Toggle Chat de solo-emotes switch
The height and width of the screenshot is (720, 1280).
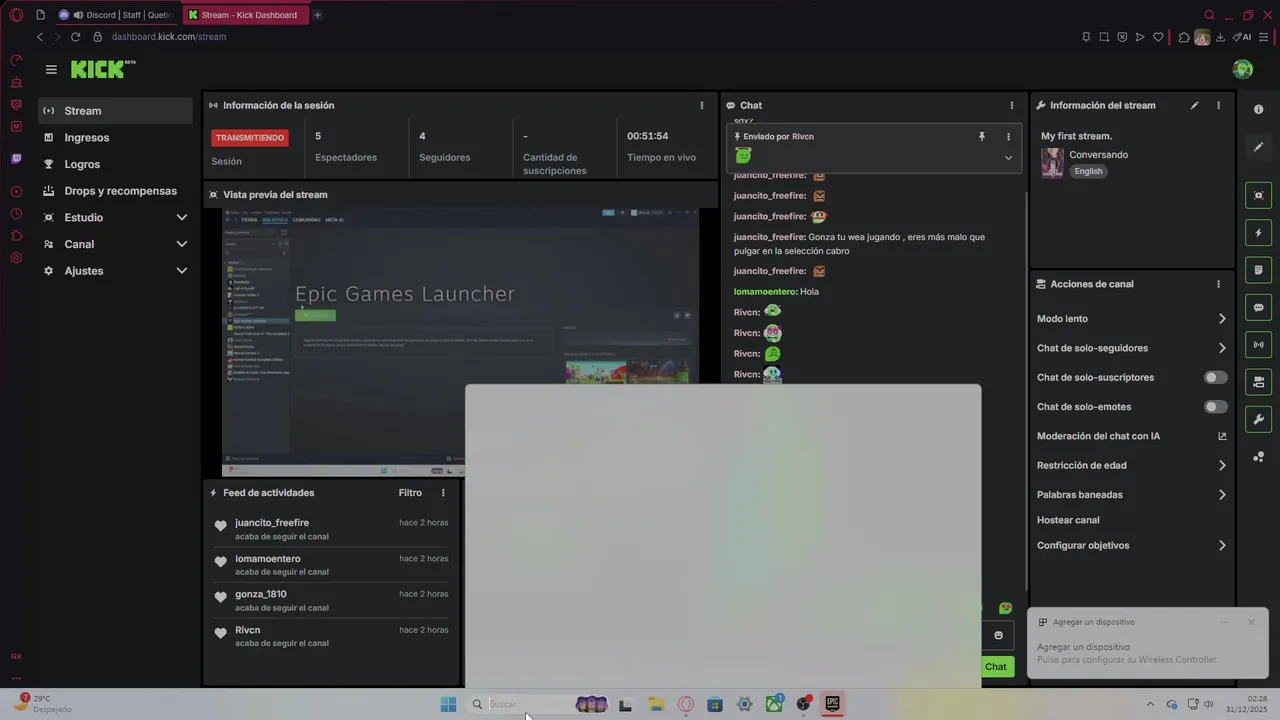[1215, 407]
